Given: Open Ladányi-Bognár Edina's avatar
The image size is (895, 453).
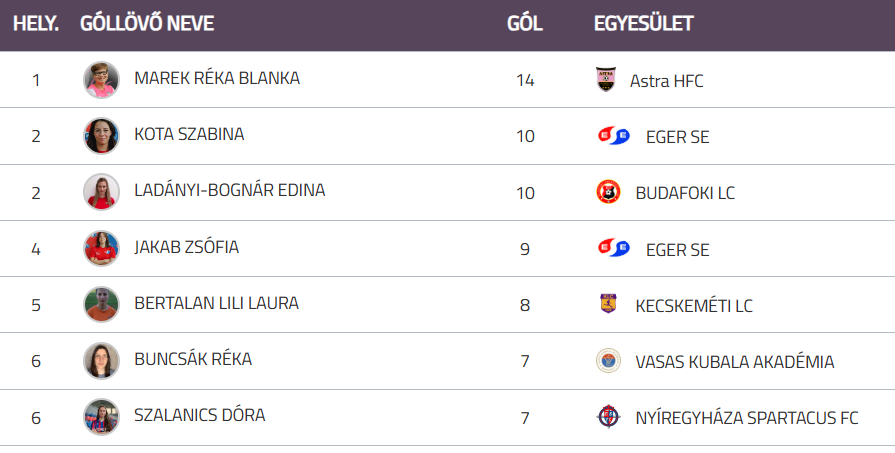Looking at the screenshot, I should click(101, 192).
